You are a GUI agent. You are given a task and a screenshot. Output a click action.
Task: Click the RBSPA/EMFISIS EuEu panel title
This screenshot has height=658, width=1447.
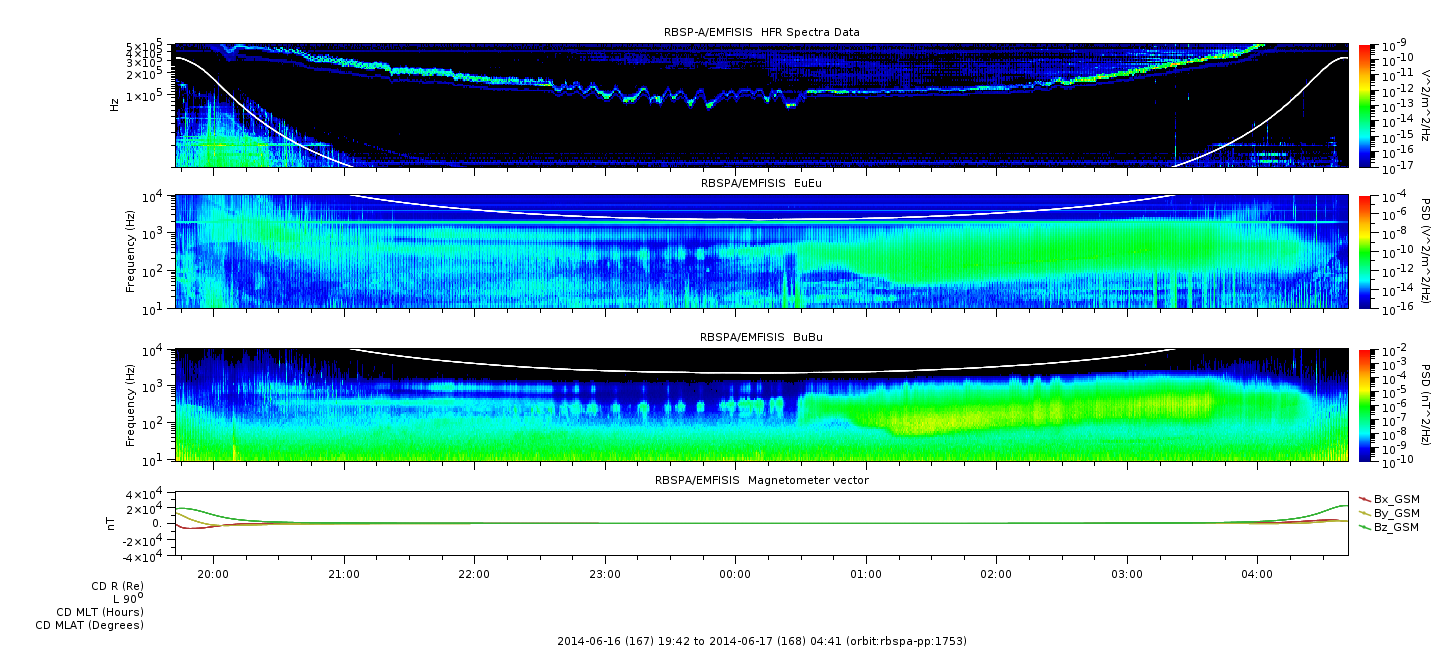click(761, 183)
